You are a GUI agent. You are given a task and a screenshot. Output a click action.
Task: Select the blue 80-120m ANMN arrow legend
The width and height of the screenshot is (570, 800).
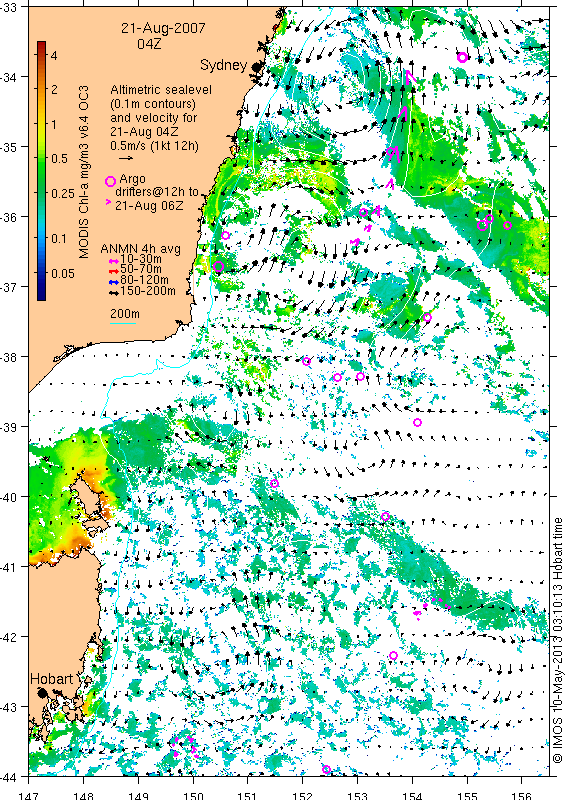pyautogui.click(x=114, y=281)
